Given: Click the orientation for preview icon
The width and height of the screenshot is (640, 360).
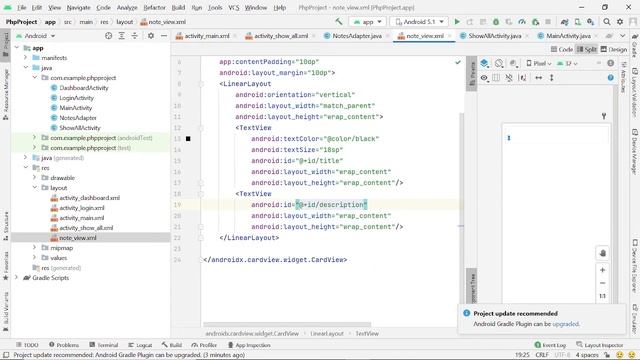Looking at the screenshot, I should coord(499,63).
